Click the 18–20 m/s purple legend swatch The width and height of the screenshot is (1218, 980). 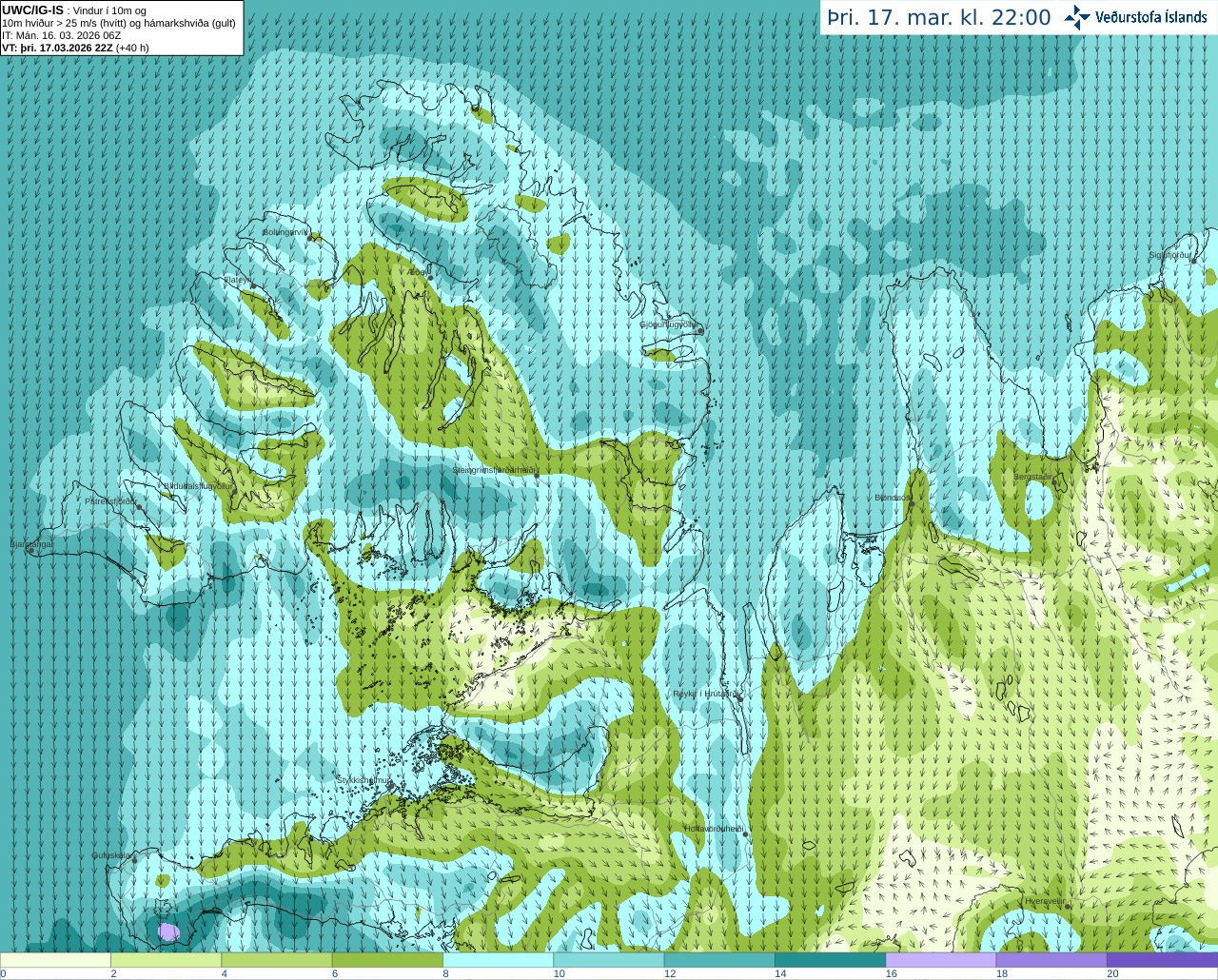pyautogui.click(x=1051, y=960)
